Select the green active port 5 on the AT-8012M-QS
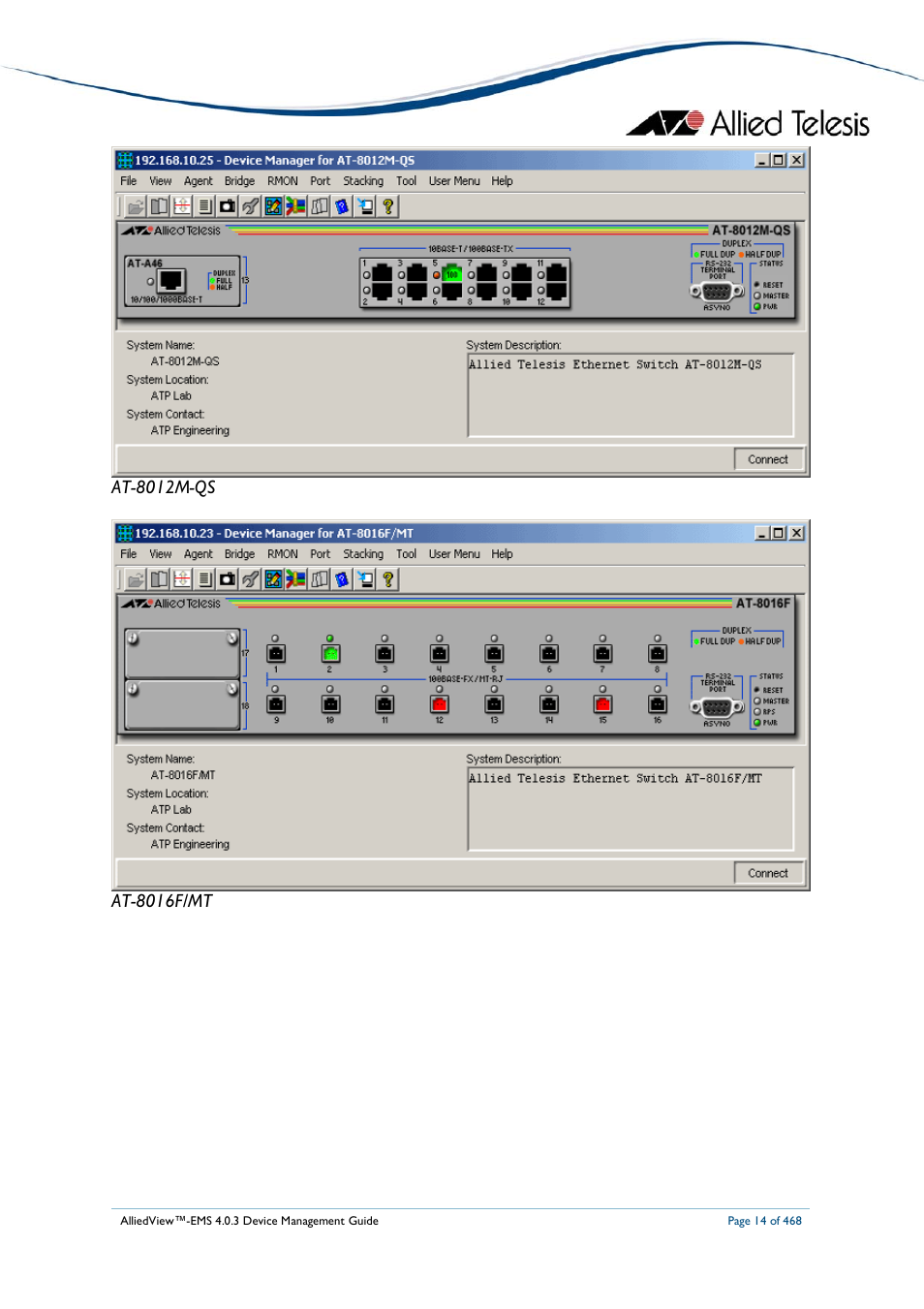Viewport: 924px width, 1309px height. point(451,274)
